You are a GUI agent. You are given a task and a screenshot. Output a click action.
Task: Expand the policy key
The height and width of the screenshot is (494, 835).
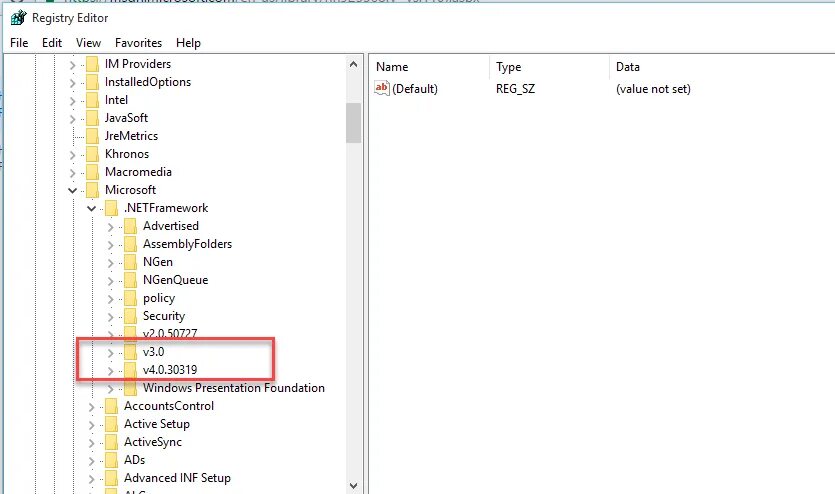111,299
